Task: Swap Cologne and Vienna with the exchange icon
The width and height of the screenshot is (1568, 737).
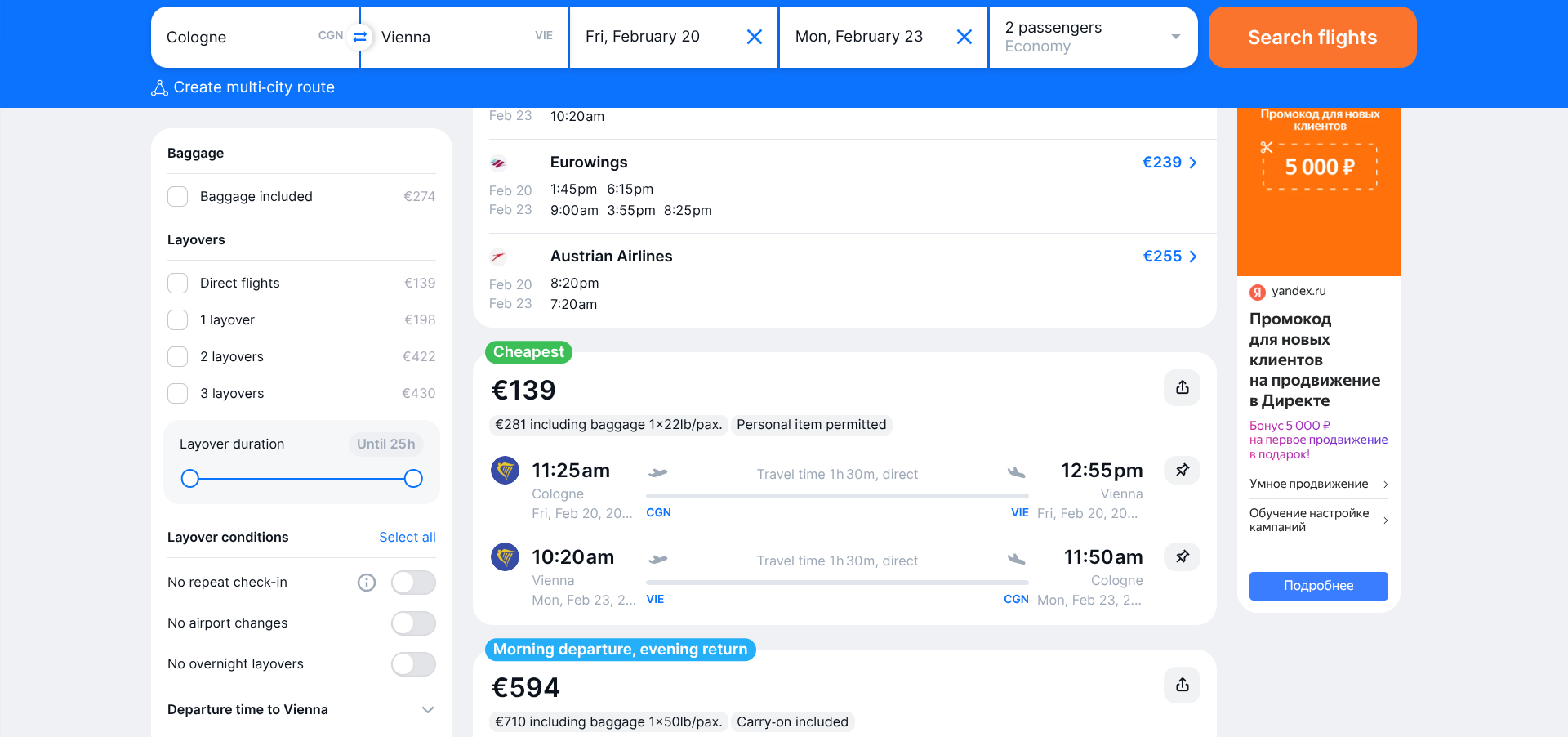Action: point(359,37)
